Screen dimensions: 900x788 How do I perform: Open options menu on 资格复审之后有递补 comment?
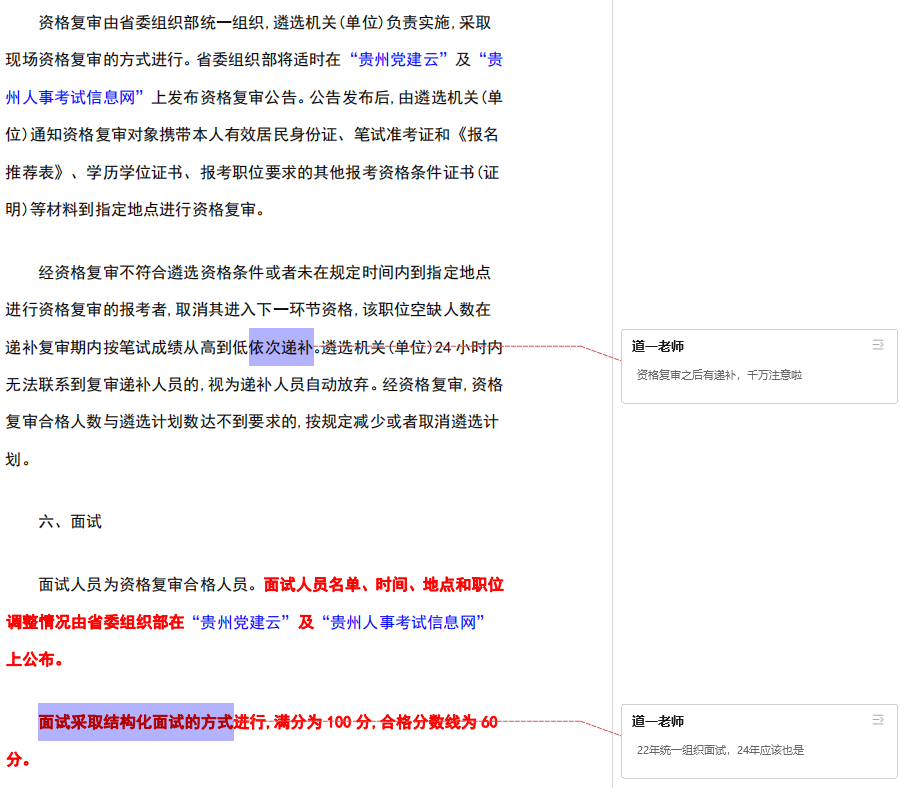point(878,345)
